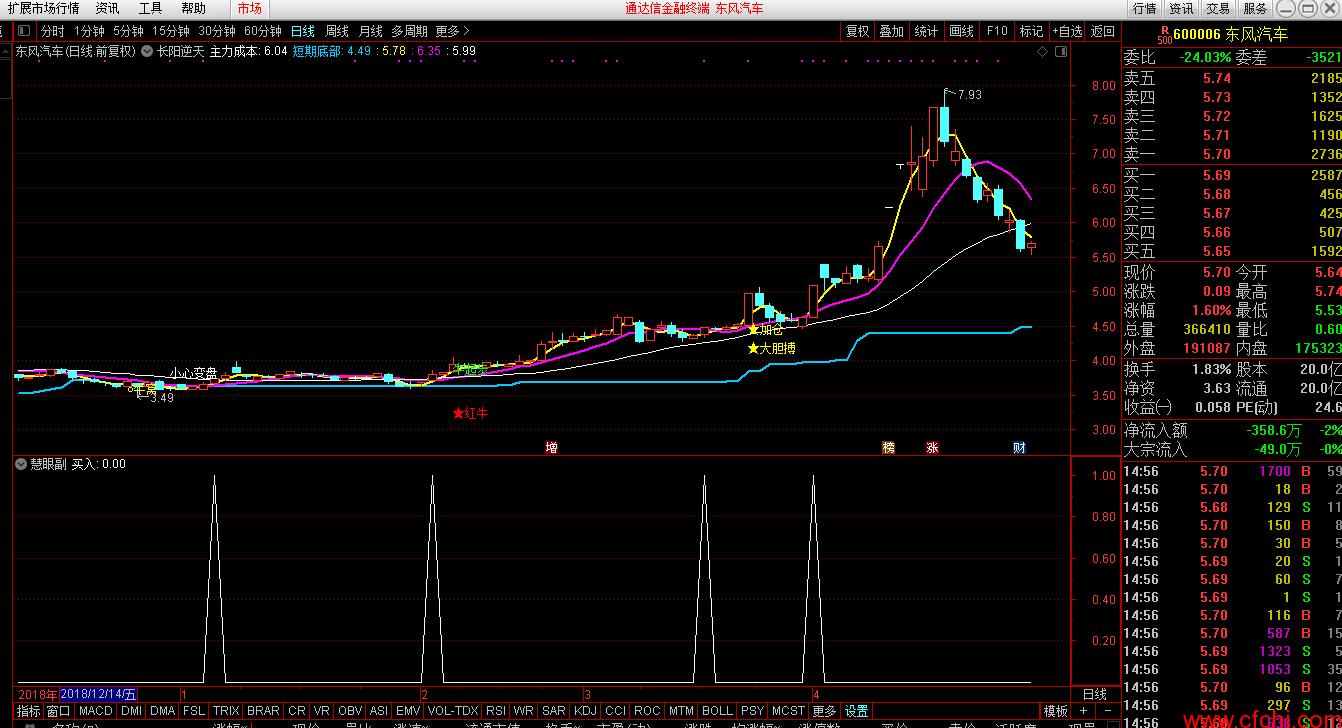Select the BOLL indicator

coord(717,711)
